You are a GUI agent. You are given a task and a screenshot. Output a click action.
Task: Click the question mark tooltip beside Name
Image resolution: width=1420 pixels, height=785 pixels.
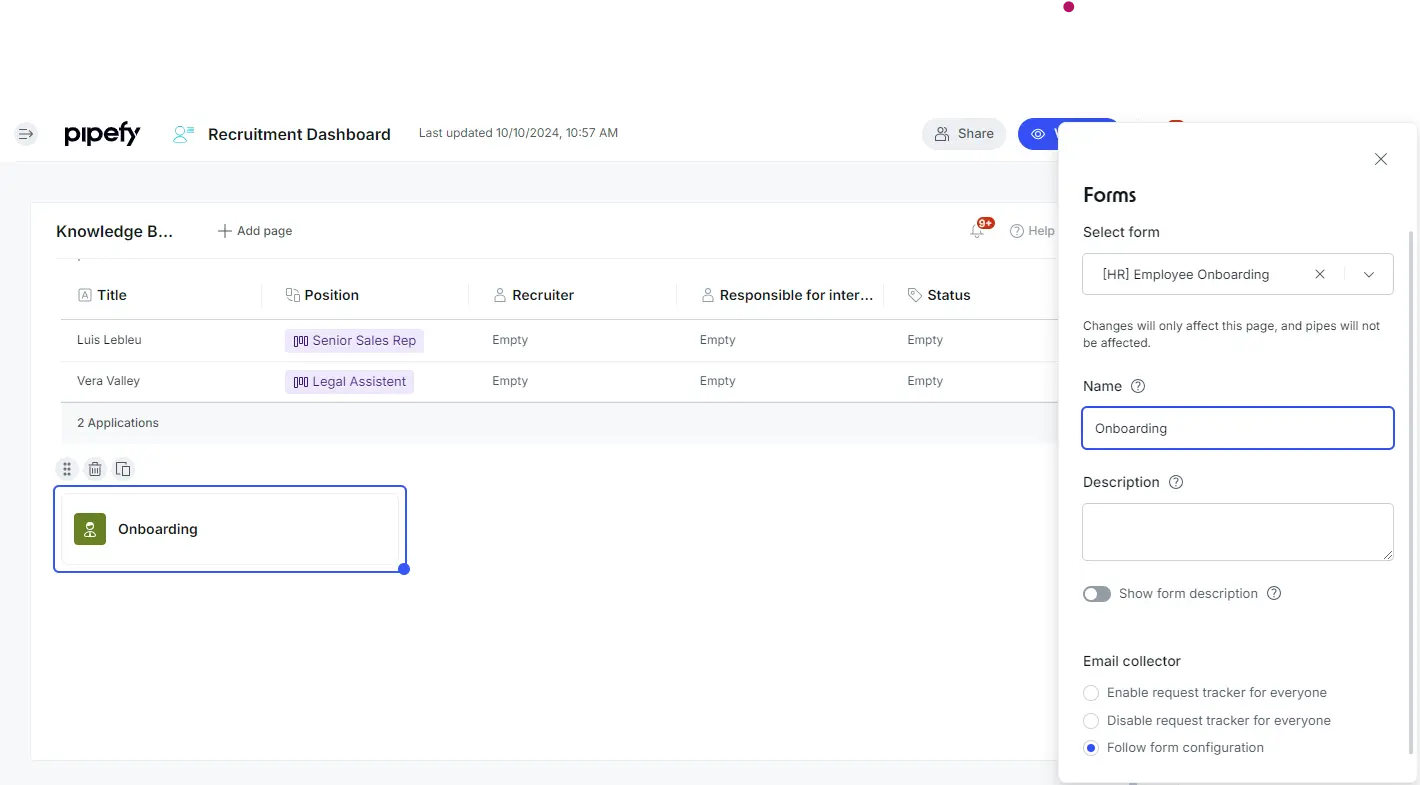pyautogui.click(x=1137, y=385)
